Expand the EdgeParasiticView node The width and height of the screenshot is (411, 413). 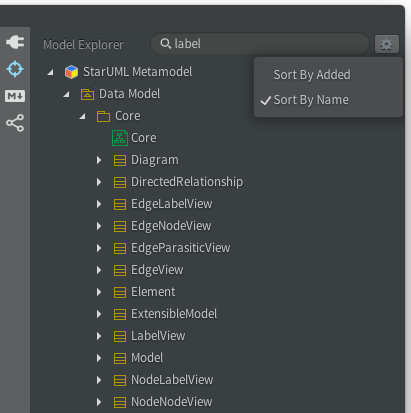click(99, 248)
